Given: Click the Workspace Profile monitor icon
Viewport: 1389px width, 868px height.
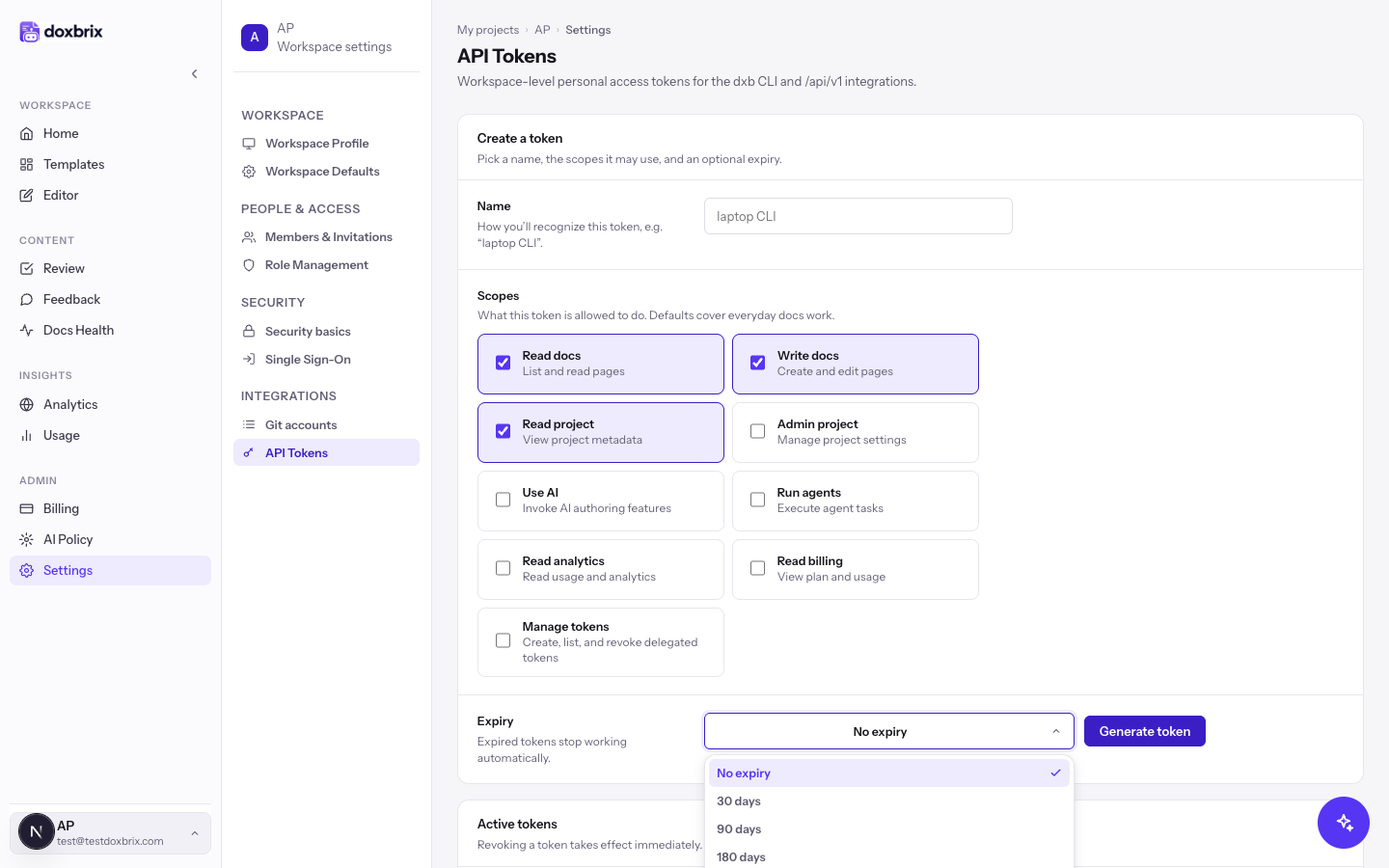Looking at the screenshot, I should click(249, 143).
